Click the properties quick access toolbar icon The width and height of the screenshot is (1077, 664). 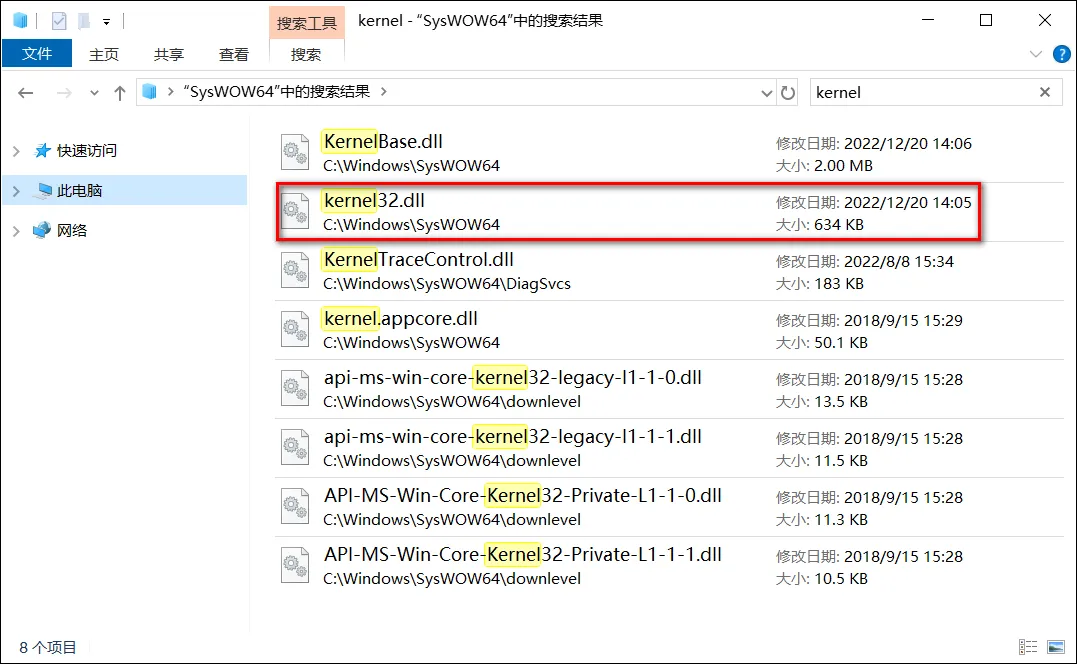coord(59,21)
